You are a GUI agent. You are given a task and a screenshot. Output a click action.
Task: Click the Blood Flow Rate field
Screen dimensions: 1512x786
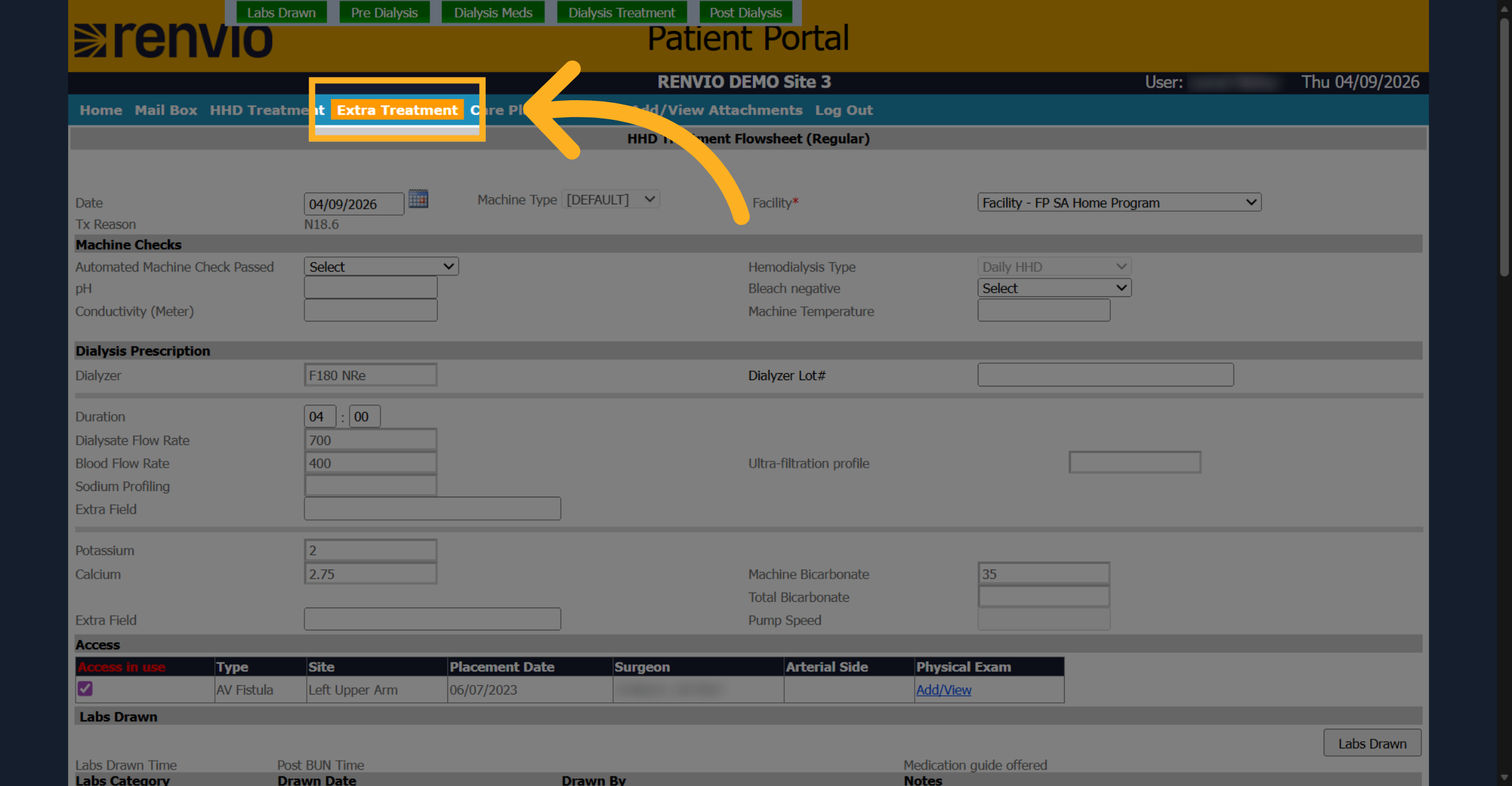coord(370,463)
